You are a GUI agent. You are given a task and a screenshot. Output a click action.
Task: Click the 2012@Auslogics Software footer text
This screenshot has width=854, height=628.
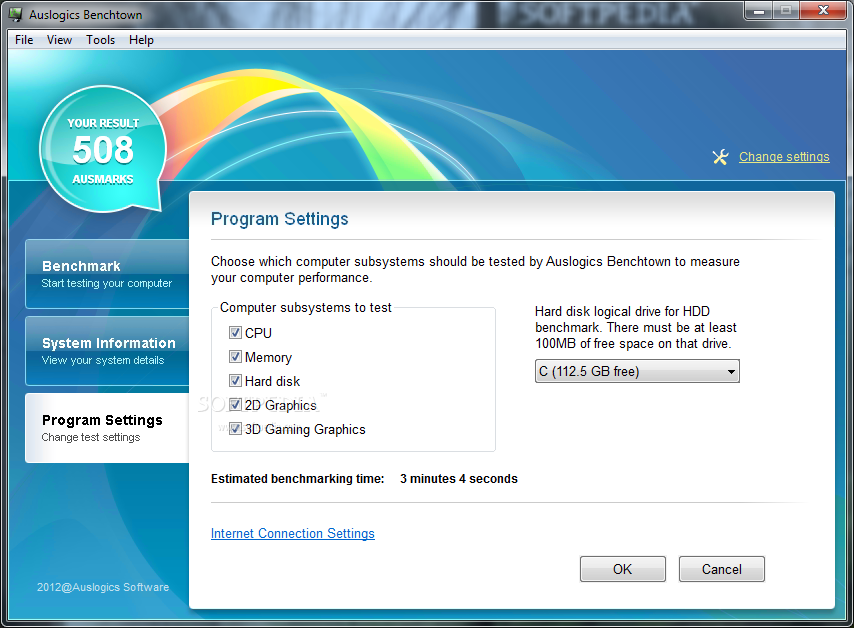point(103,587)
